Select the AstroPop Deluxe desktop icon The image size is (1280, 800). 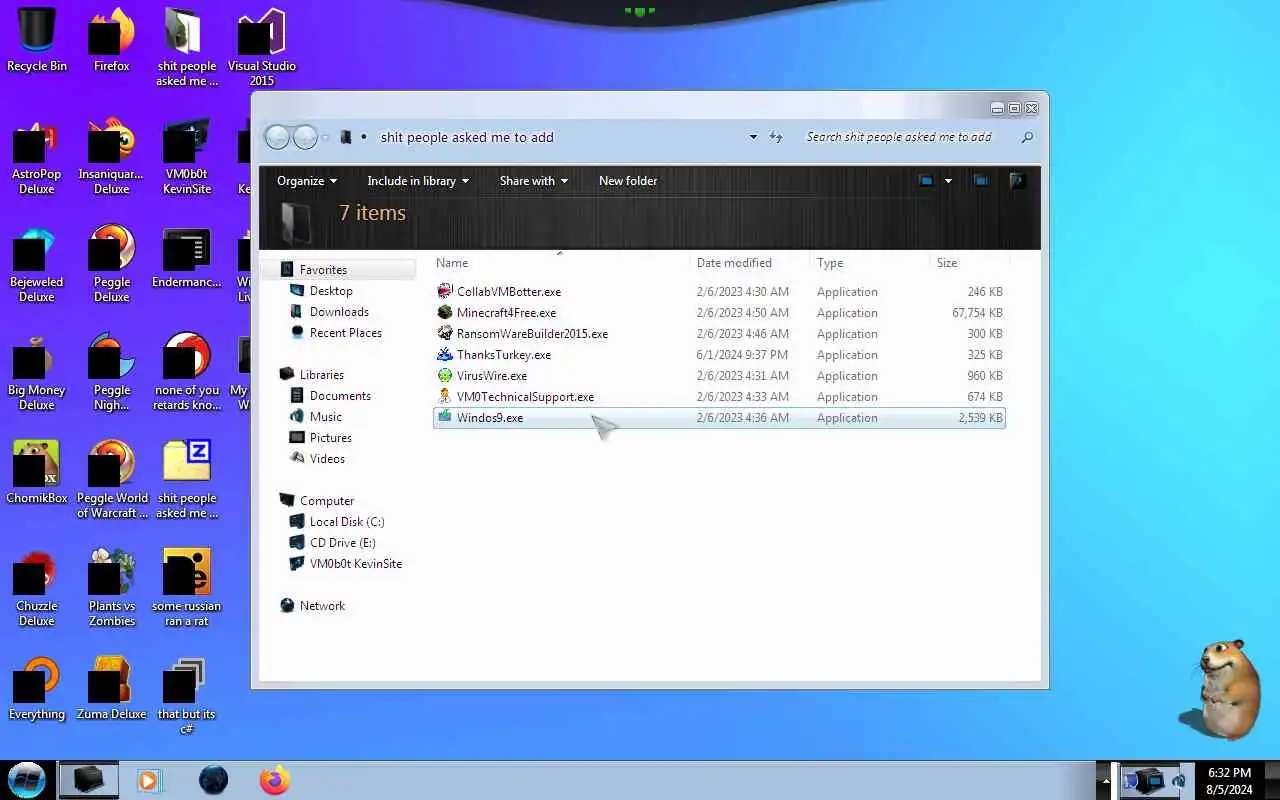37,157
